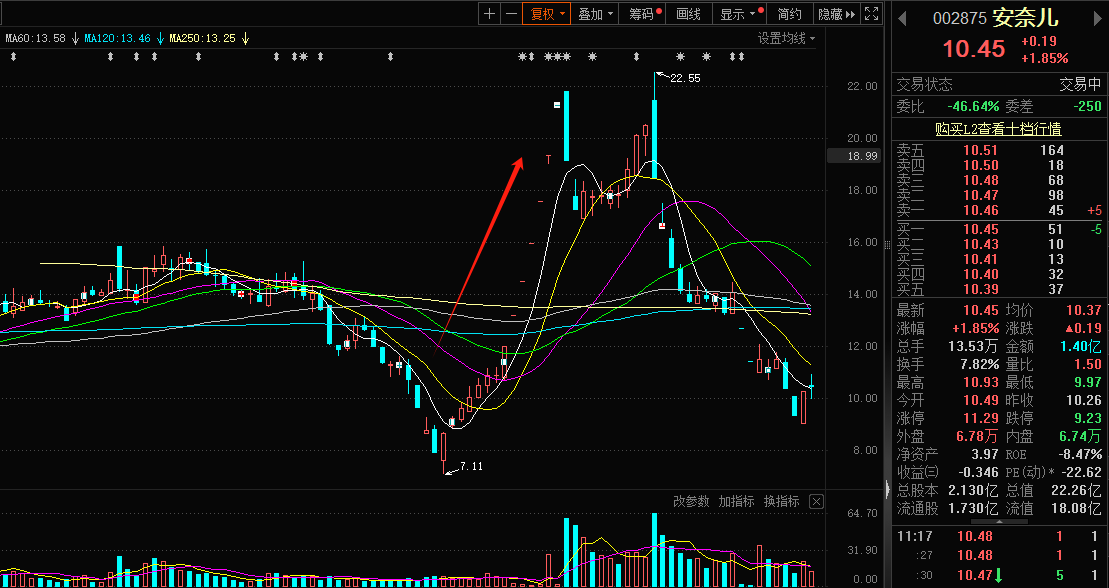Screen dimensions: 1109x588
Task: Click the 总手 value 13.53万
Action: tap(973, 347)
